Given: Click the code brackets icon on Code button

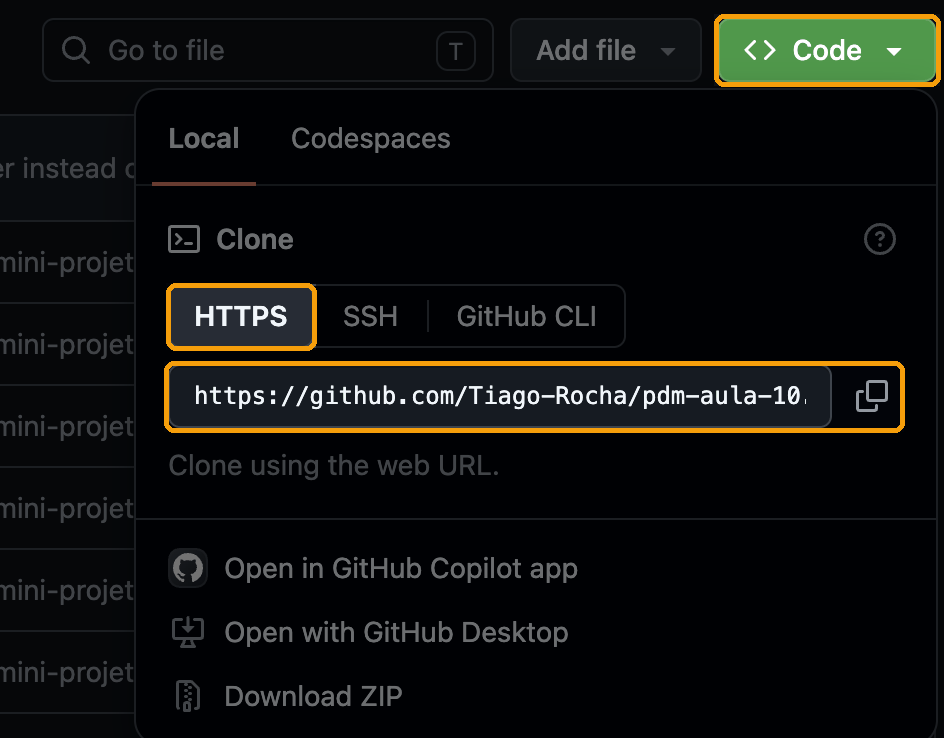Looking at the screenshot, I should click(x=760, y=50).
